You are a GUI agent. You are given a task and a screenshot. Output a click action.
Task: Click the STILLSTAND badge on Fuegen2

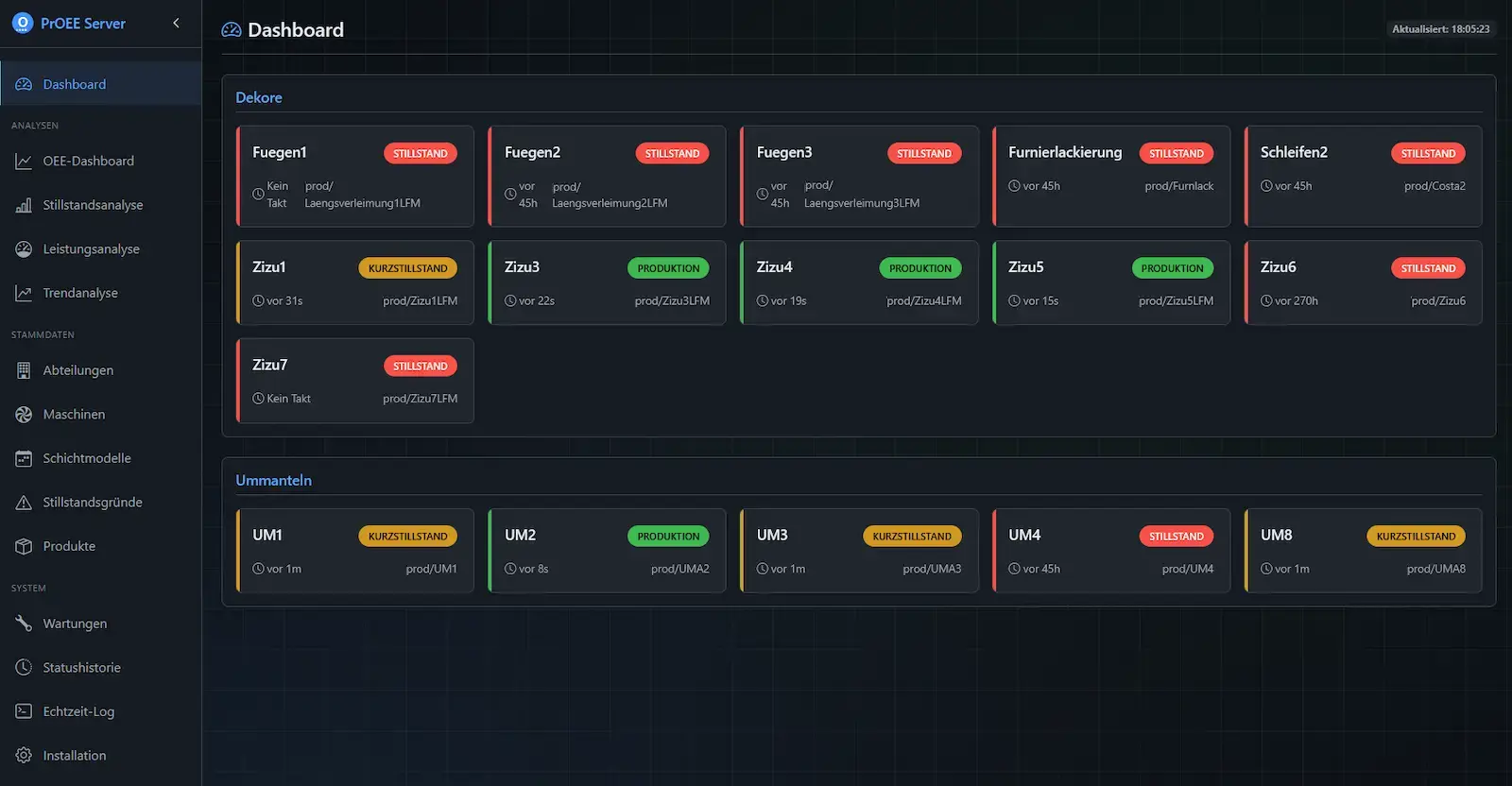coord(672,153)
